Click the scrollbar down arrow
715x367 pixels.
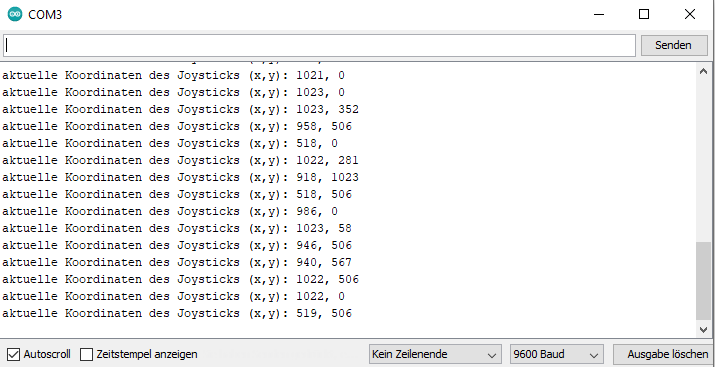pyautogui.click(x=703, y=329)
